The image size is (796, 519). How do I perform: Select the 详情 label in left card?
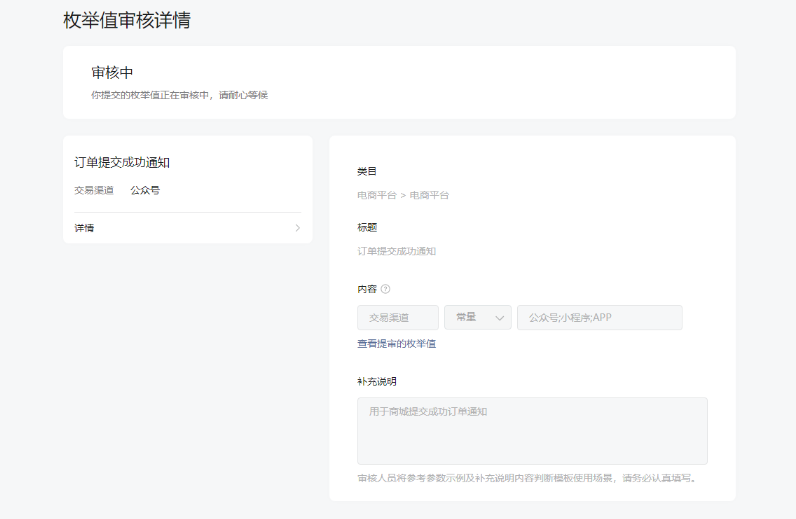pyautogui.click(x=85, y=228)
